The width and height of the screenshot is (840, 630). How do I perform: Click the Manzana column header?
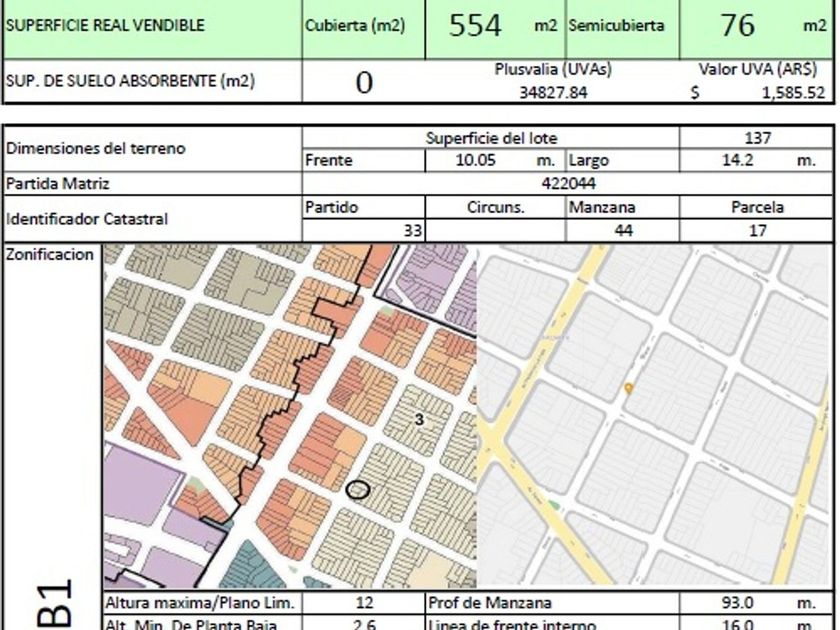pos(602,207)
